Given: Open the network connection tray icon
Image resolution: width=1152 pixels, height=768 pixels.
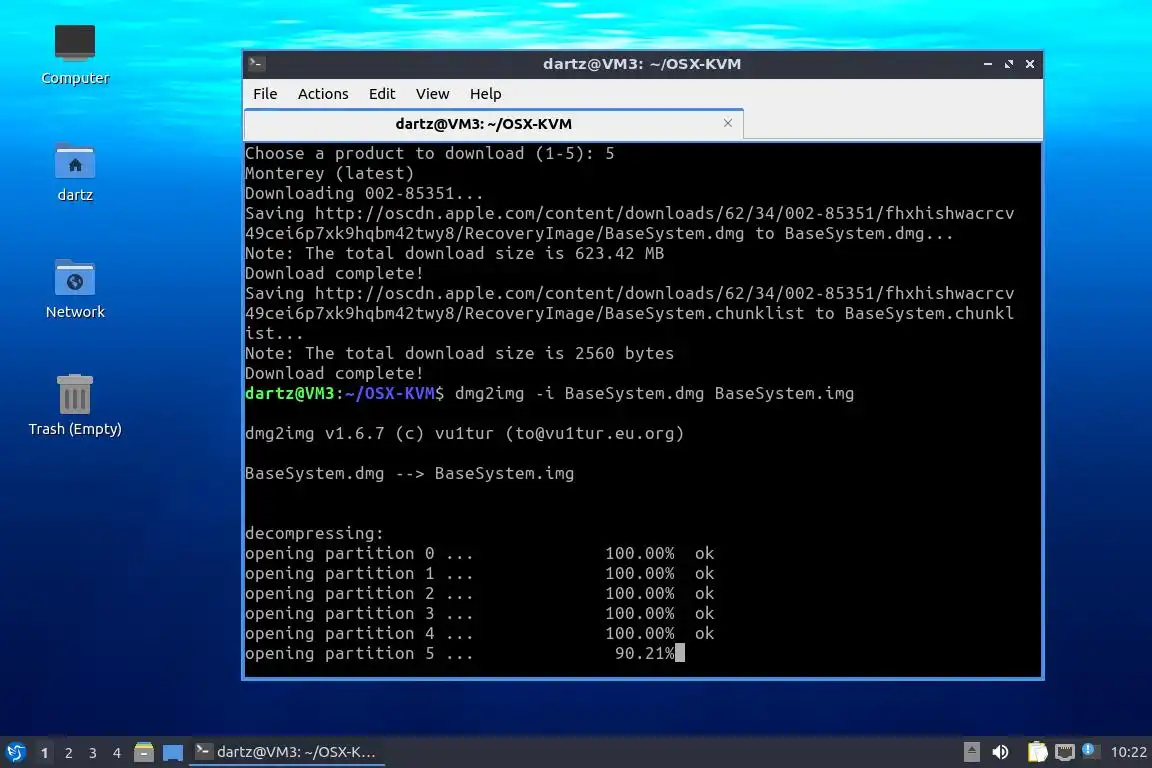Looking at the screenshot, I should click(1065, 752).
